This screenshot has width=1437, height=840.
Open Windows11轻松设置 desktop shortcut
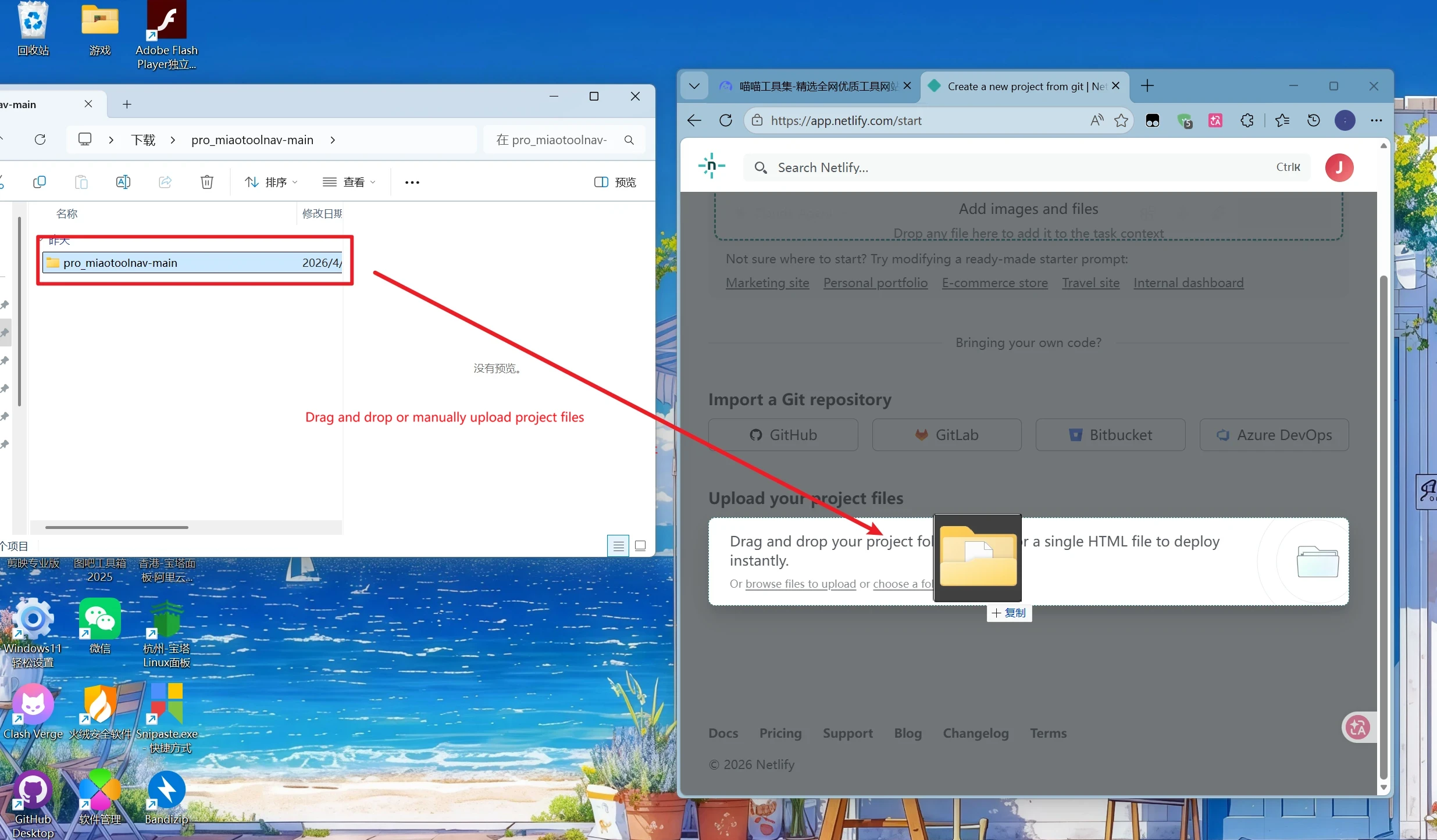[33, 633]
